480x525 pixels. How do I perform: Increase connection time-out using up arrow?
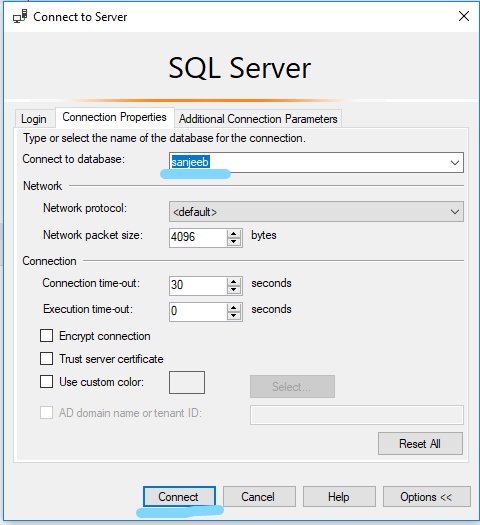(x=234, y=282)
